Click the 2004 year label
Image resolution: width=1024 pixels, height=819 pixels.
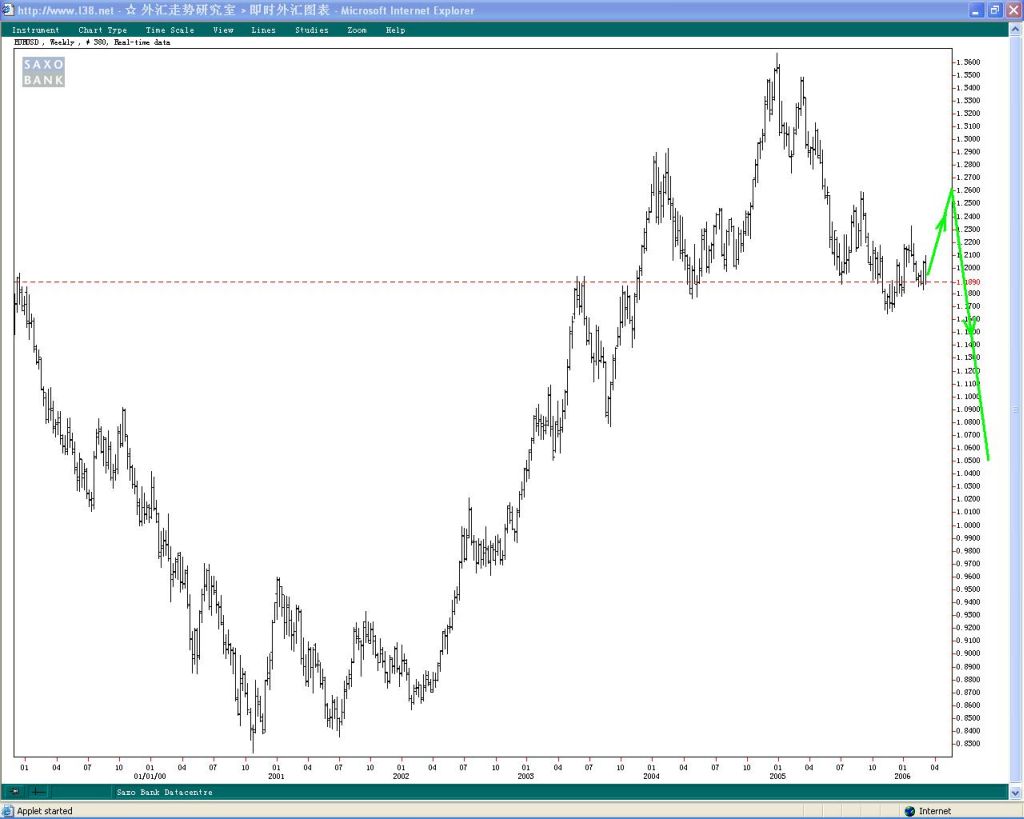point(651,777)
